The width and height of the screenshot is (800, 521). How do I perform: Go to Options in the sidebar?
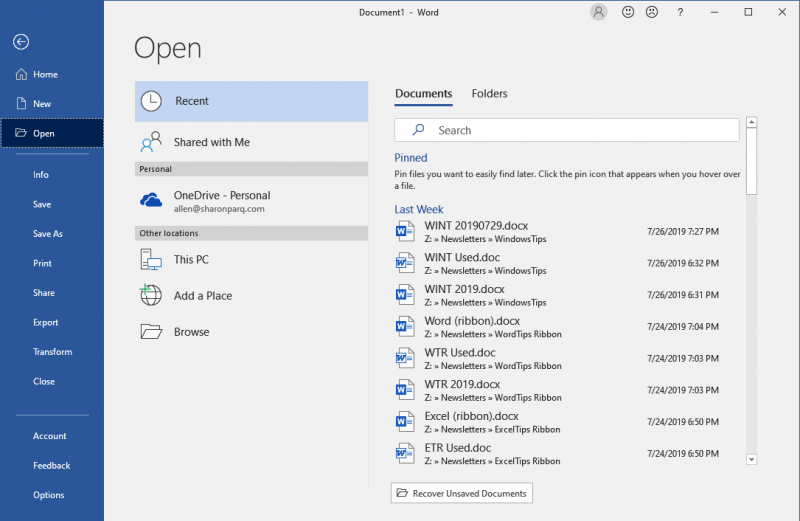48,495
